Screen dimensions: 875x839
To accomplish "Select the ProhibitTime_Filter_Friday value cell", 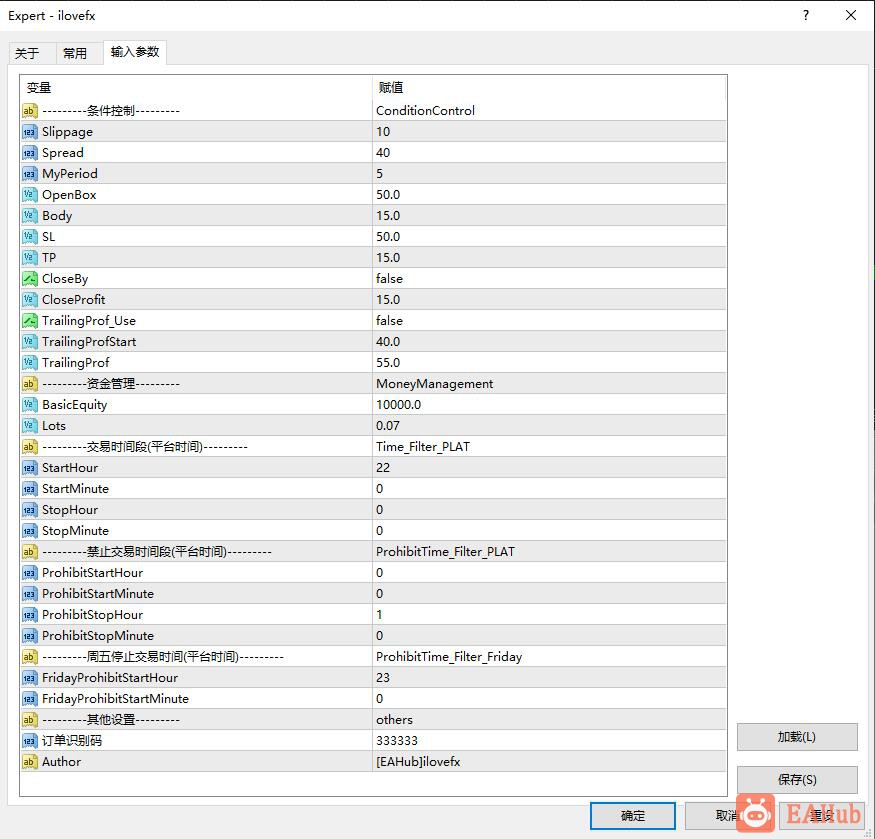I will coord(549,656).
